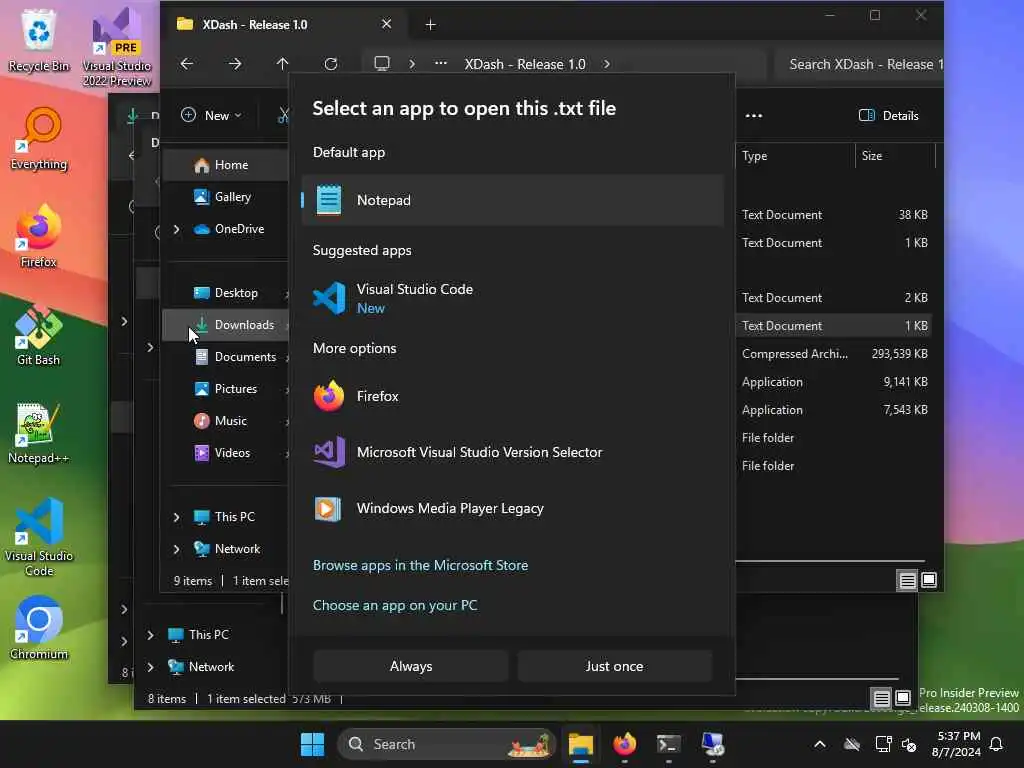The width and height of the screenshot is (1024, 768).
Task: Click the PC monitor icon in address bar
Action: (381, 64)
